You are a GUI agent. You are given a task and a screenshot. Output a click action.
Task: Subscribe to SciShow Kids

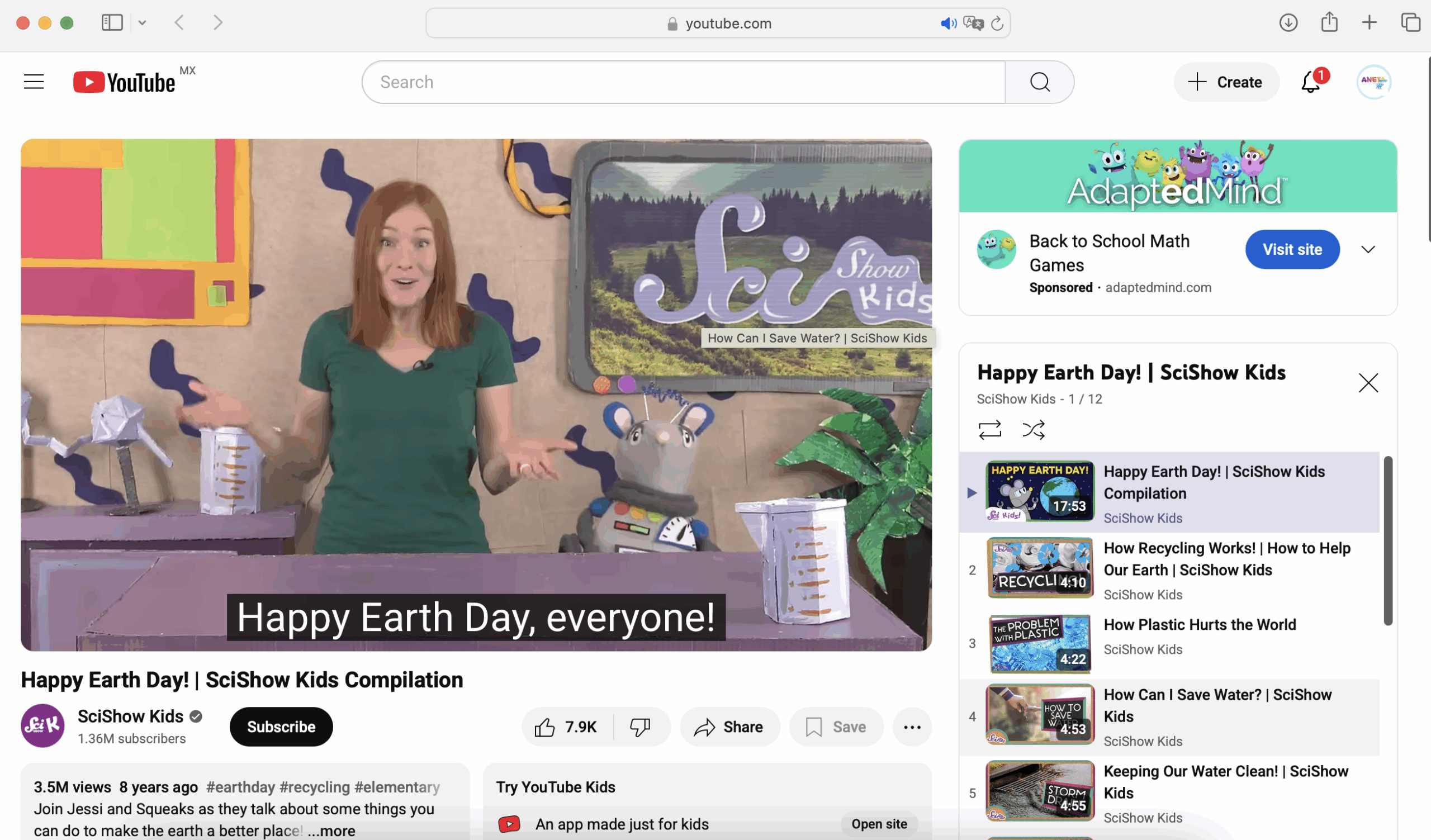pyautogui.click(x=281, y=727)
